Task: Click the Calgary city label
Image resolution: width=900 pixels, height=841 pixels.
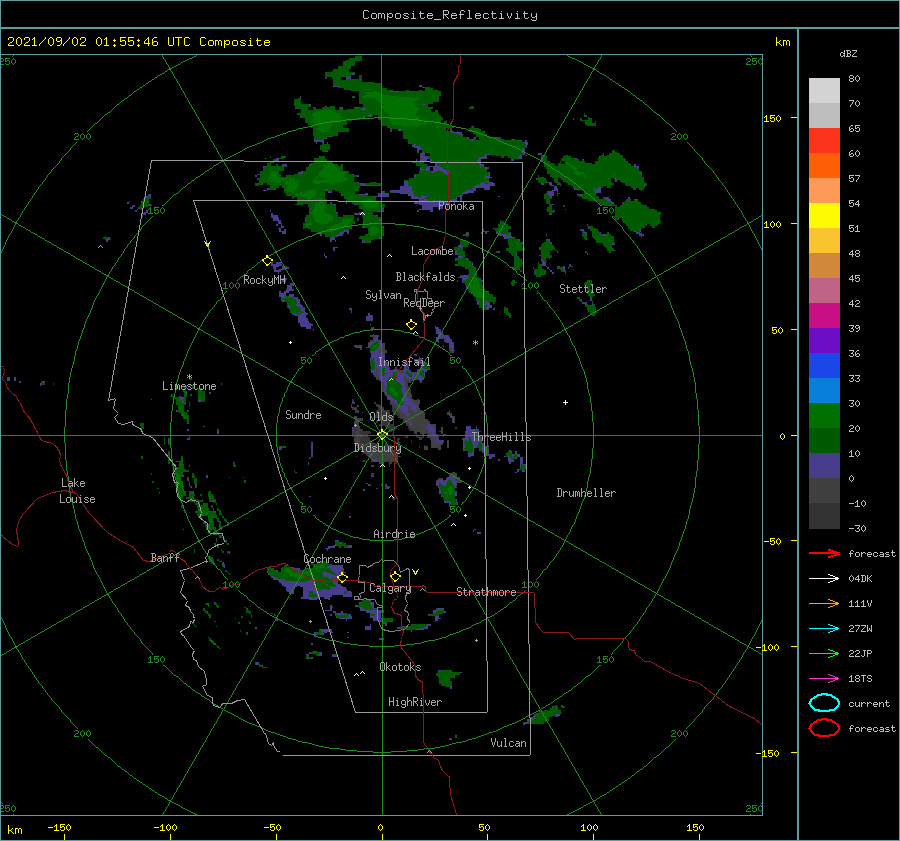Action: [390, 588]
